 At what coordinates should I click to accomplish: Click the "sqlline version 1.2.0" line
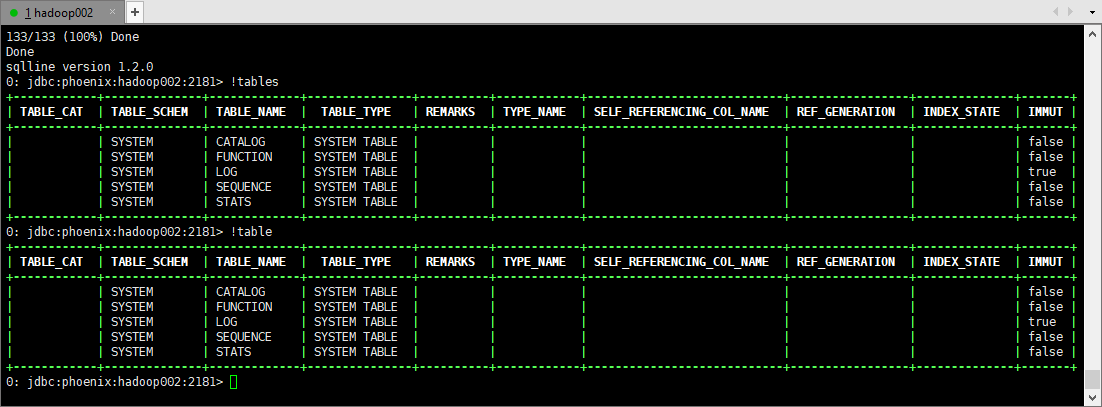coord(79,67)
